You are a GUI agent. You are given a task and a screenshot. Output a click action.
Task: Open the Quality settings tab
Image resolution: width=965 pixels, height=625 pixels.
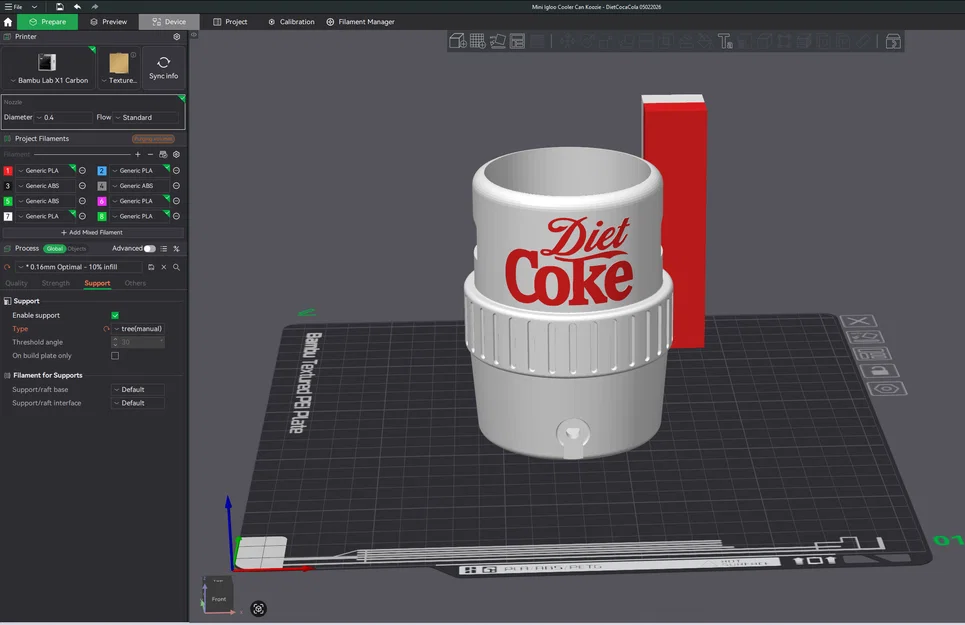tap(17, 284)
